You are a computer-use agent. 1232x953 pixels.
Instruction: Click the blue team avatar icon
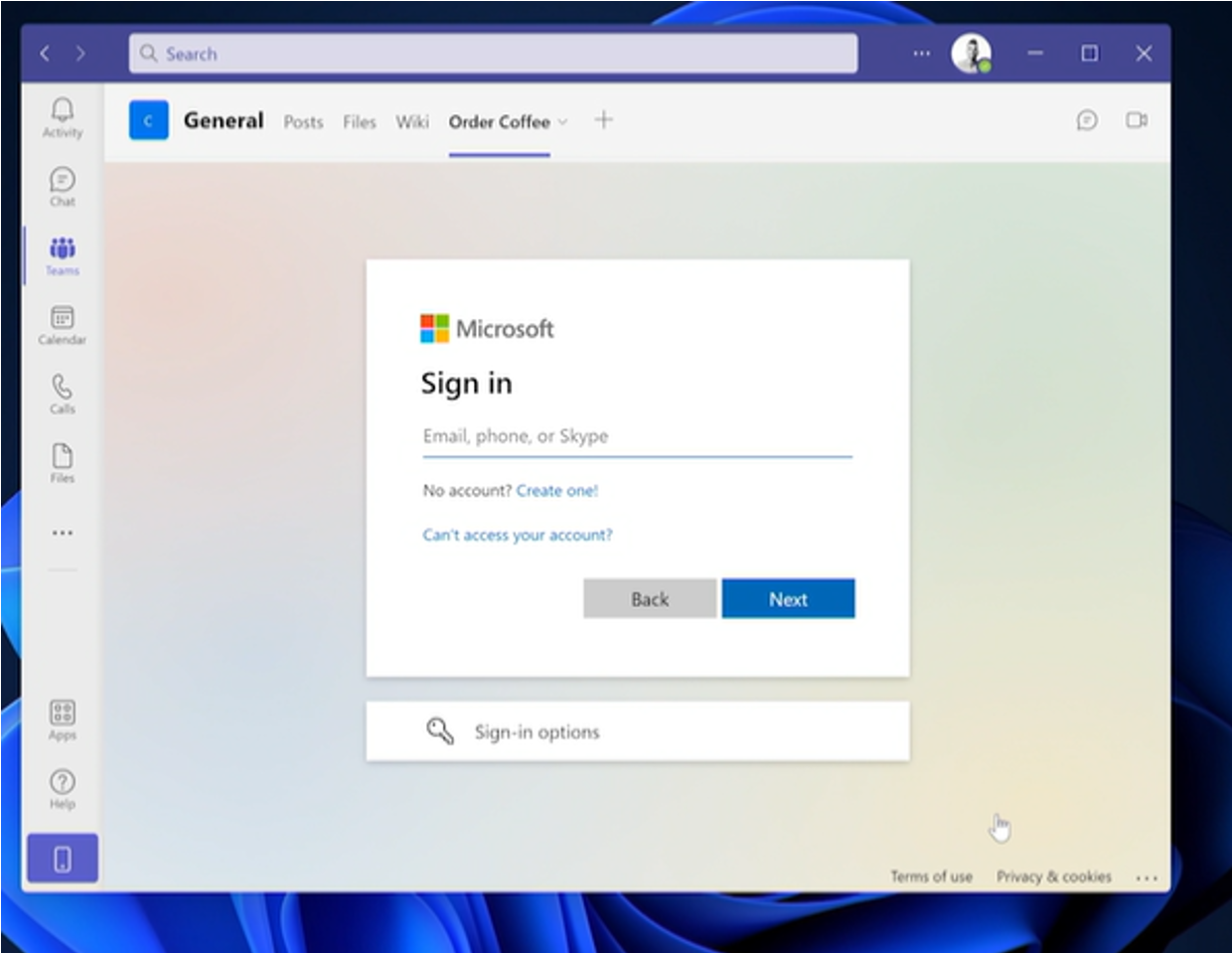pos(149,121)
